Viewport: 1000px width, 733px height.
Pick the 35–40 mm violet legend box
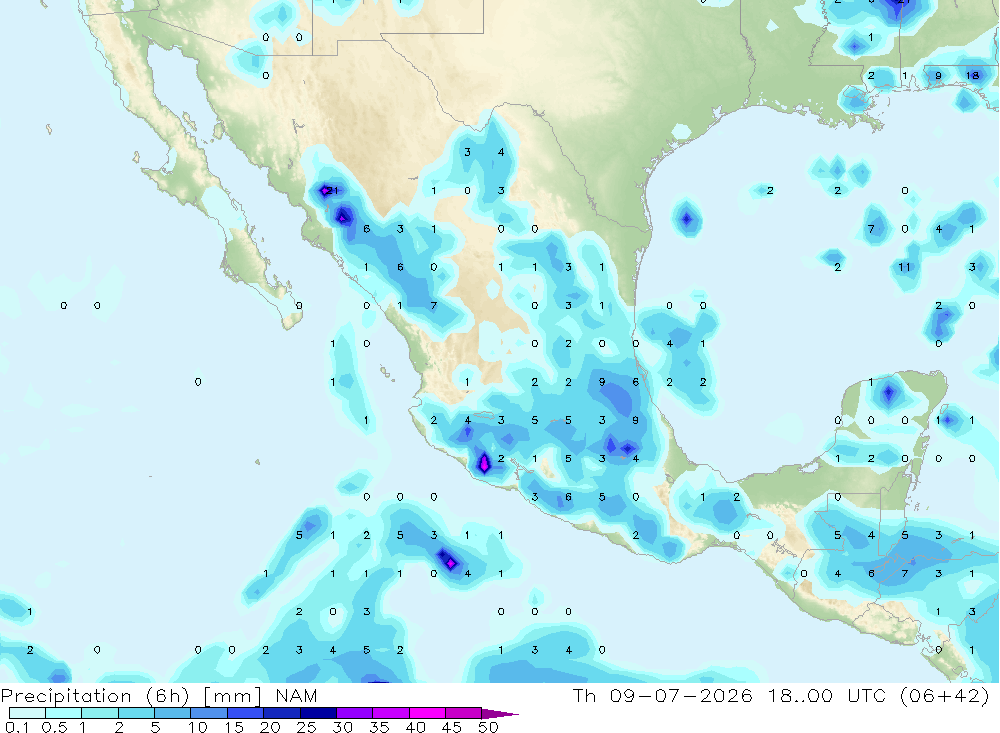click(x=391, y=713)
